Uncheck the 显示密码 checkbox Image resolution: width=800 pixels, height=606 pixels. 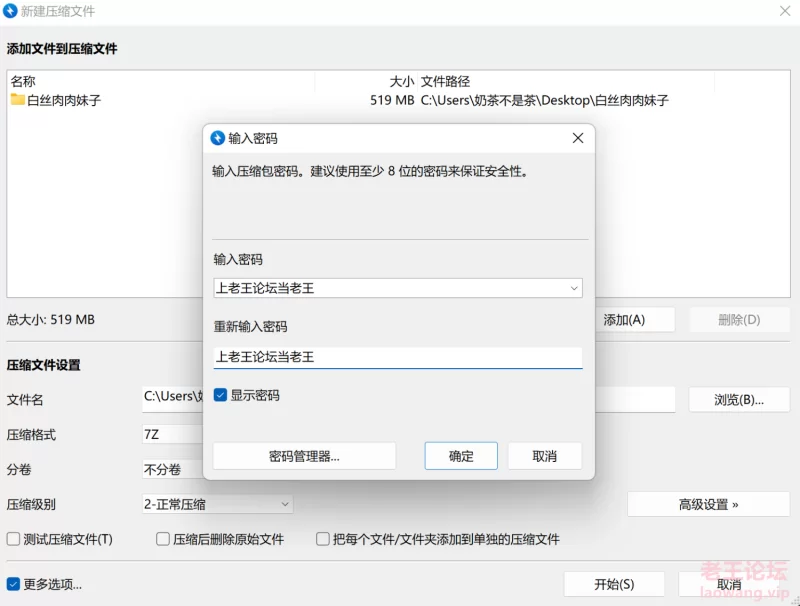[x=221, y=395]
